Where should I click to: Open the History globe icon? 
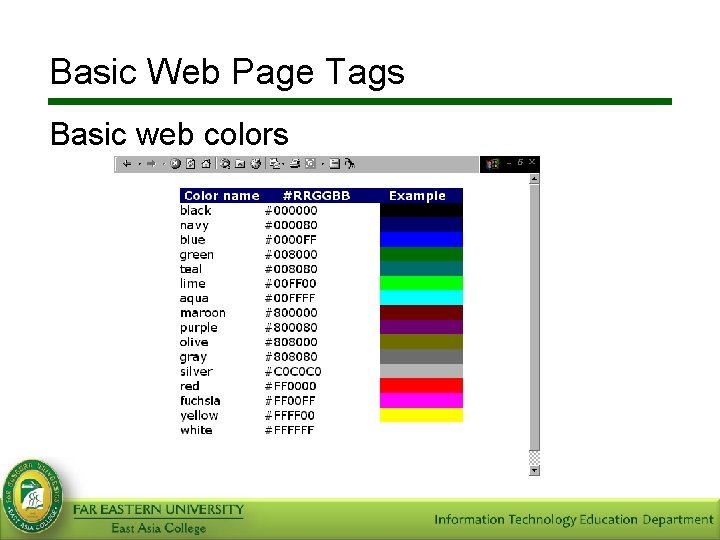coord(256,163)
